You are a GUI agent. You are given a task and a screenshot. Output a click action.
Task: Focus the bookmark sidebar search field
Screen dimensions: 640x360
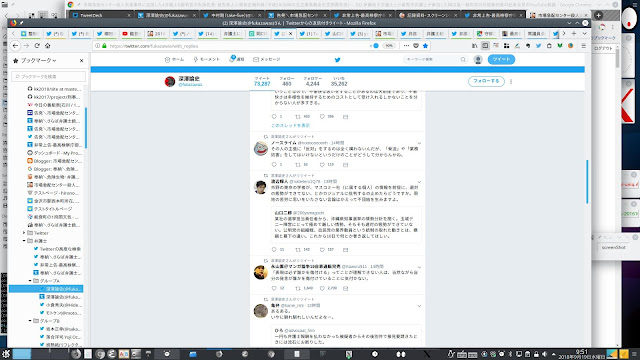[49, 76]
